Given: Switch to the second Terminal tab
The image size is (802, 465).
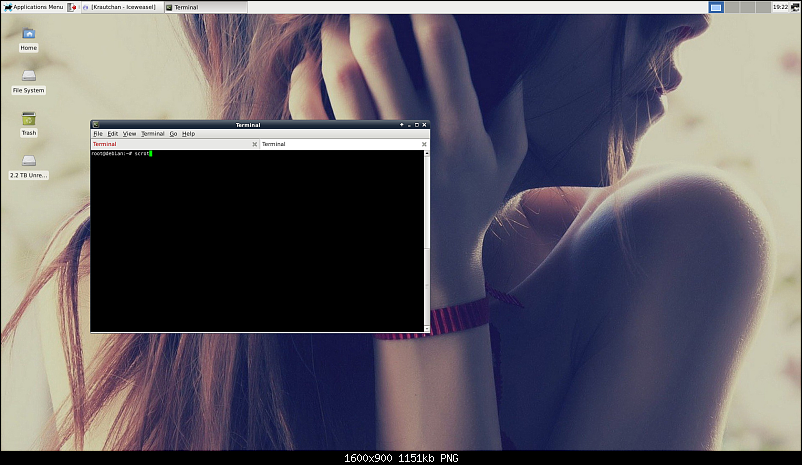Looking at the screenshot, I should point(274,144).
